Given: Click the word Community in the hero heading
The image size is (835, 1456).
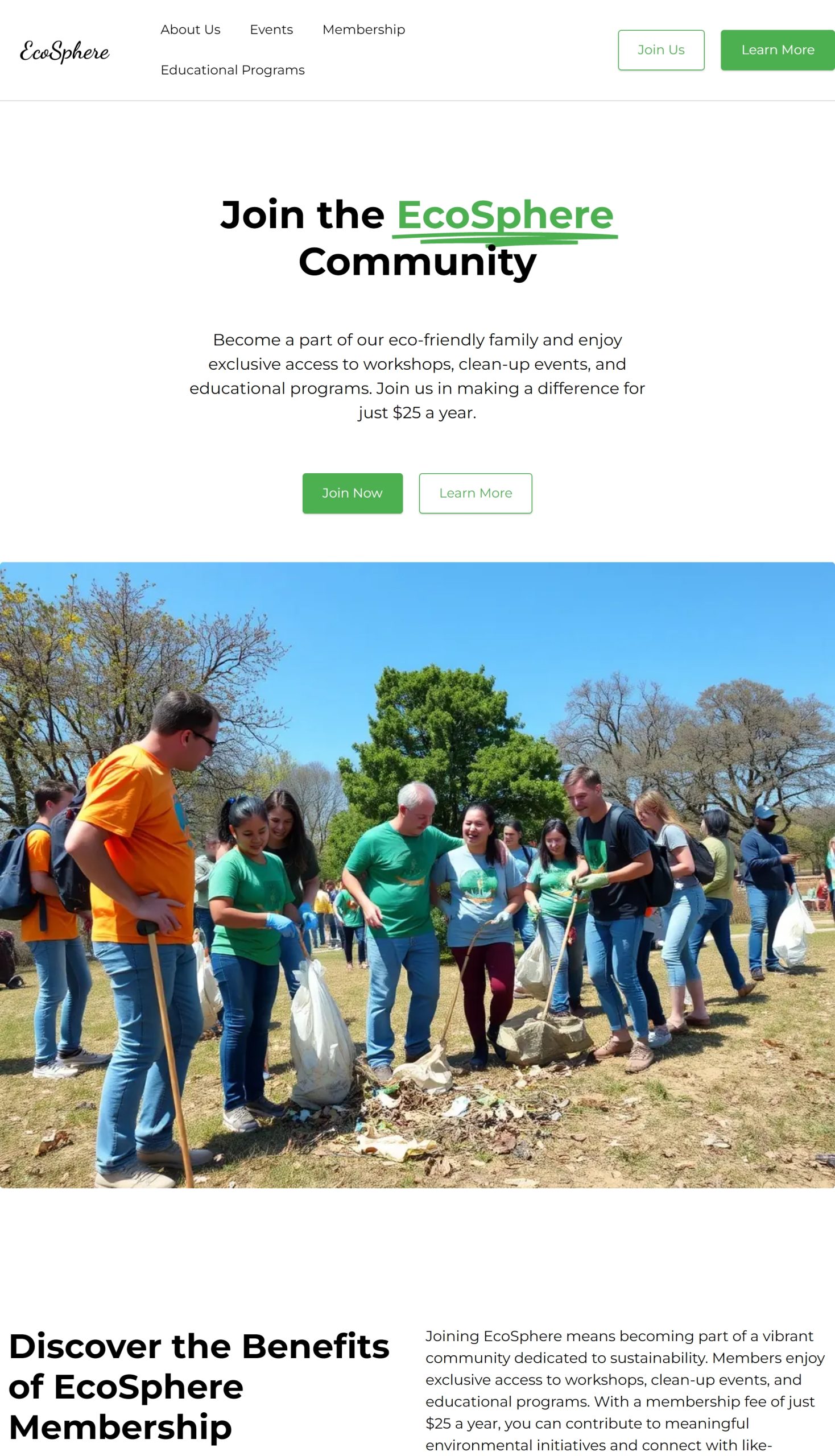Looking at the screenshot, I should click(x=418, y=263).
